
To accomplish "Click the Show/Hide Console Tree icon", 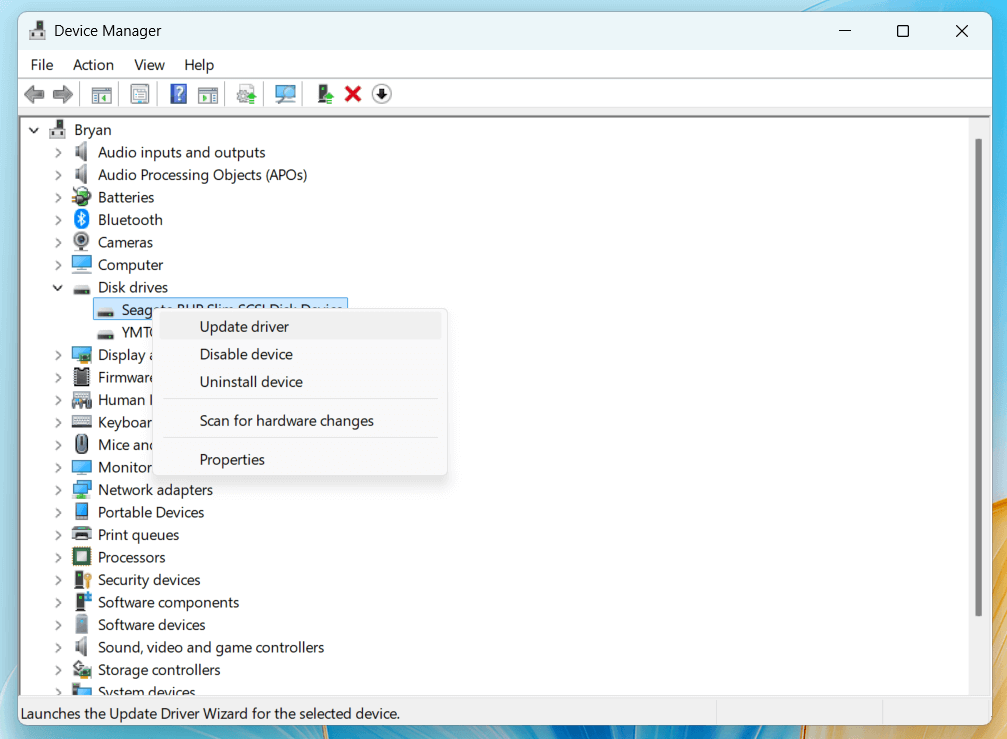I will [x=101, y=93].
